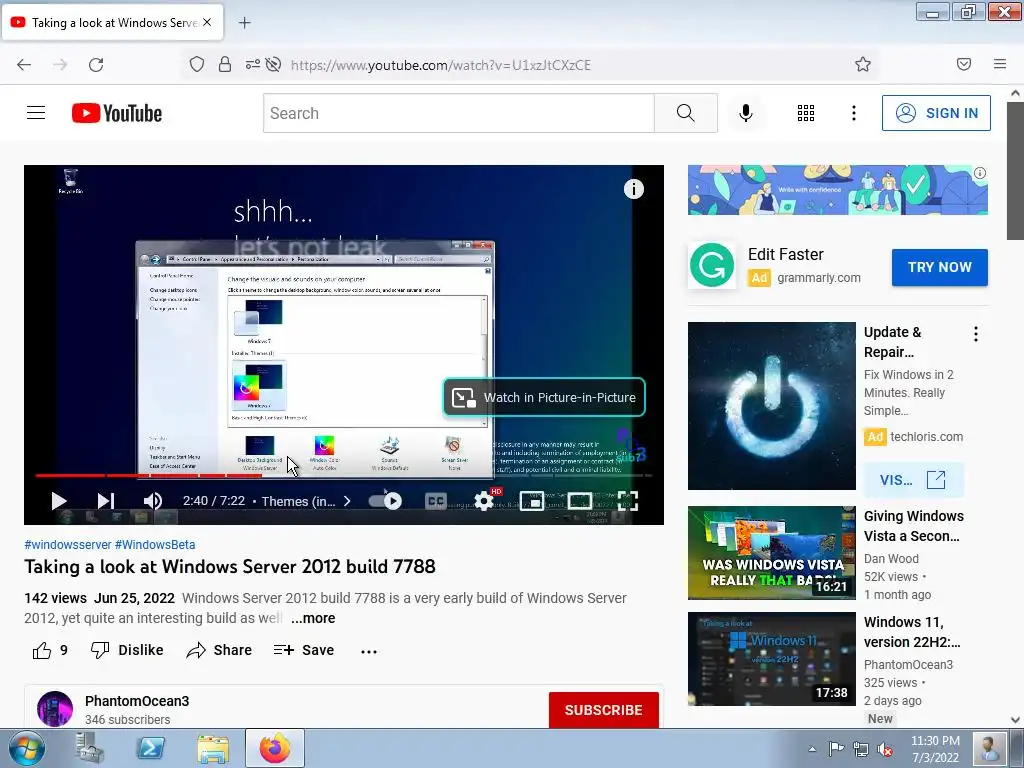Open Giving Windows Vista a Second video title
The width and height of the screenshot is (1024, 768).
[913, 526]
